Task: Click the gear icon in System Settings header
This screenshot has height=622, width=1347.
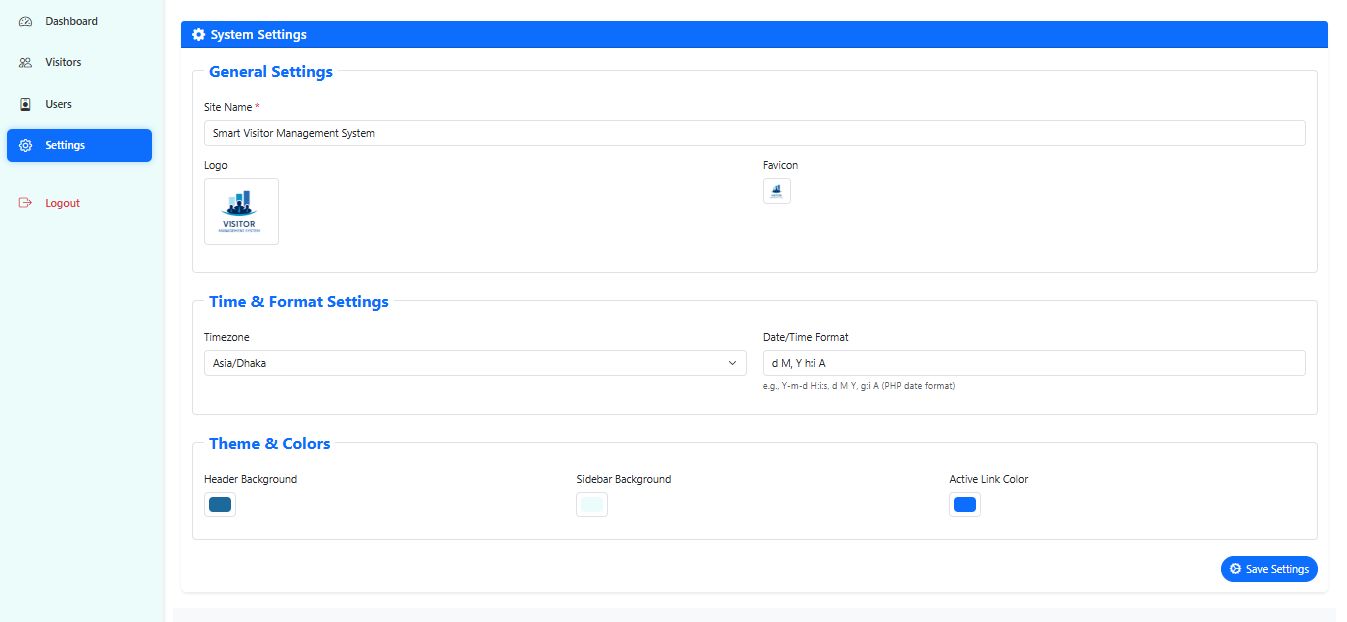Action: pos(198,34)
